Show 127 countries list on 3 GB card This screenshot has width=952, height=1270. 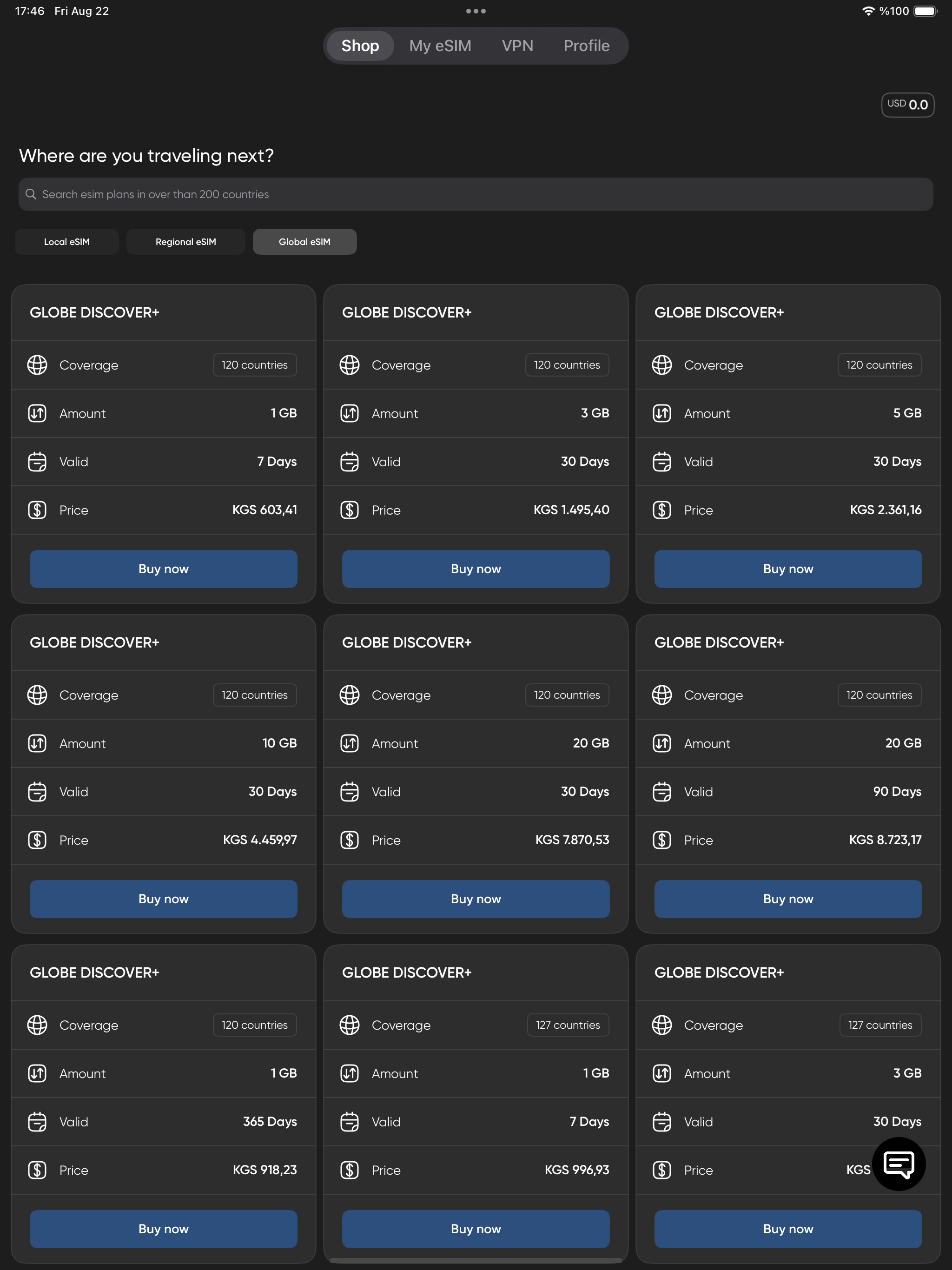pyautogui.click(x=880, y=1025)
